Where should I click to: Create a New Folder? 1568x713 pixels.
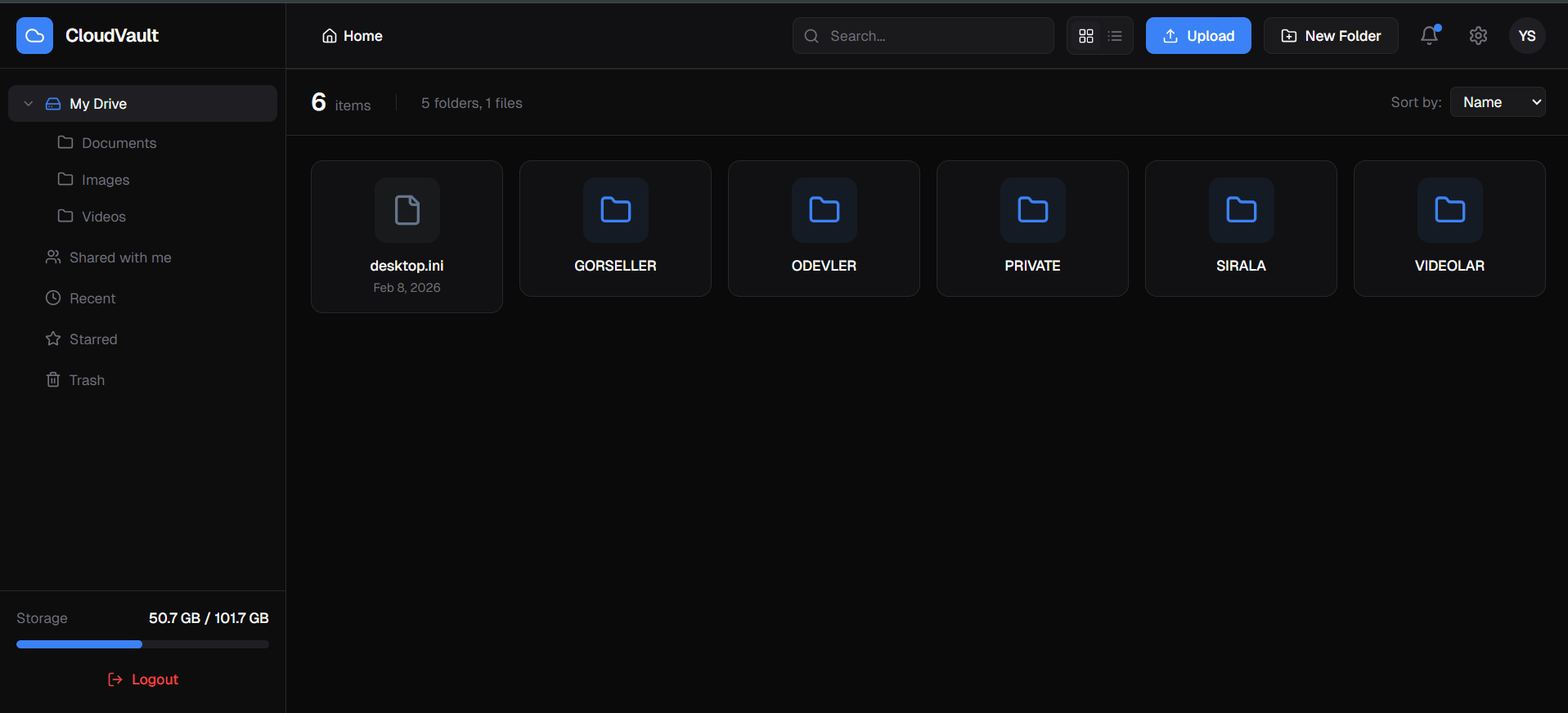point(1330,36)
